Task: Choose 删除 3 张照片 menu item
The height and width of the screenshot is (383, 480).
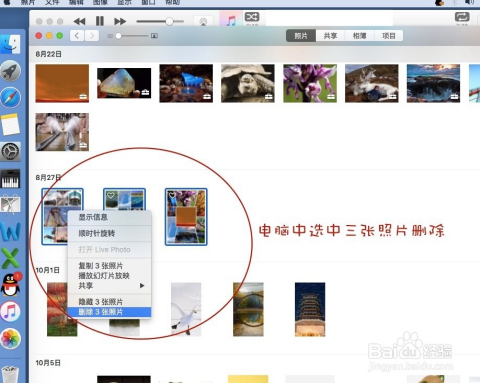Action: tap(109, 312)
